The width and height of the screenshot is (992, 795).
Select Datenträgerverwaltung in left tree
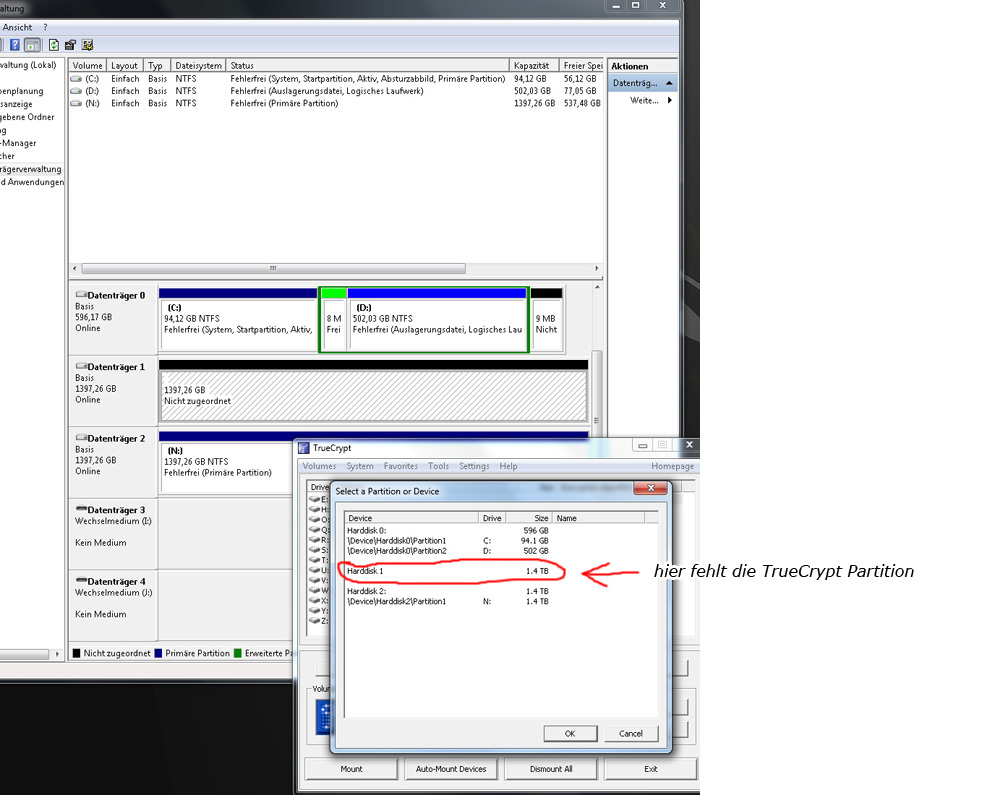click(x=30, y=169)
